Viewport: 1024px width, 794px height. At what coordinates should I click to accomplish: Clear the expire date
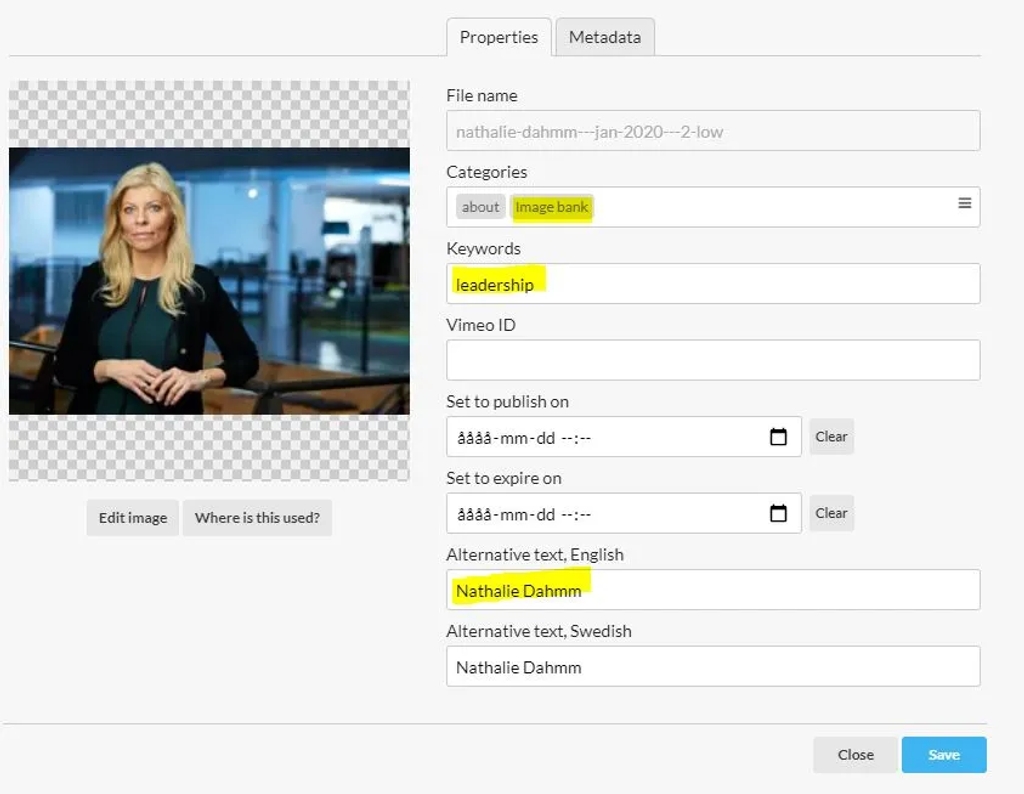pos(831,513)
